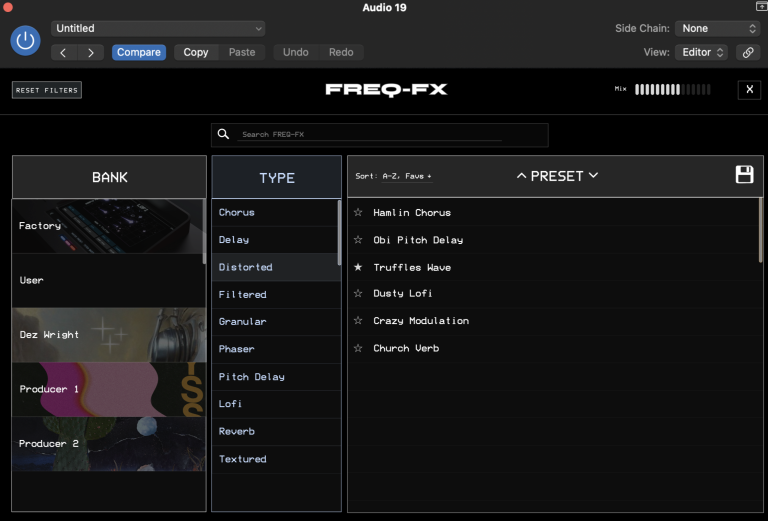768x521 pixels.
Task: Open the Untitled preset dropdown
Action: (x=158, y=29)
